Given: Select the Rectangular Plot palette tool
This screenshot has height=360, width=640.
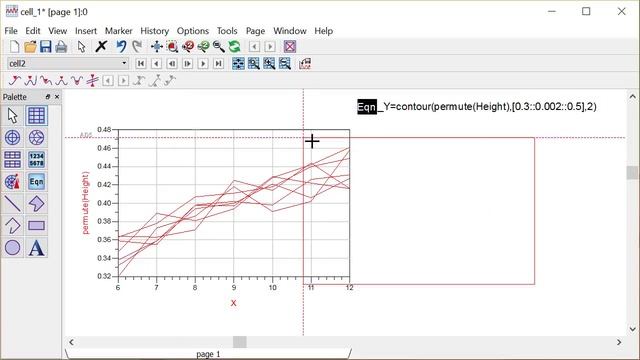Looking at the screenshot, I should (36, 116).
